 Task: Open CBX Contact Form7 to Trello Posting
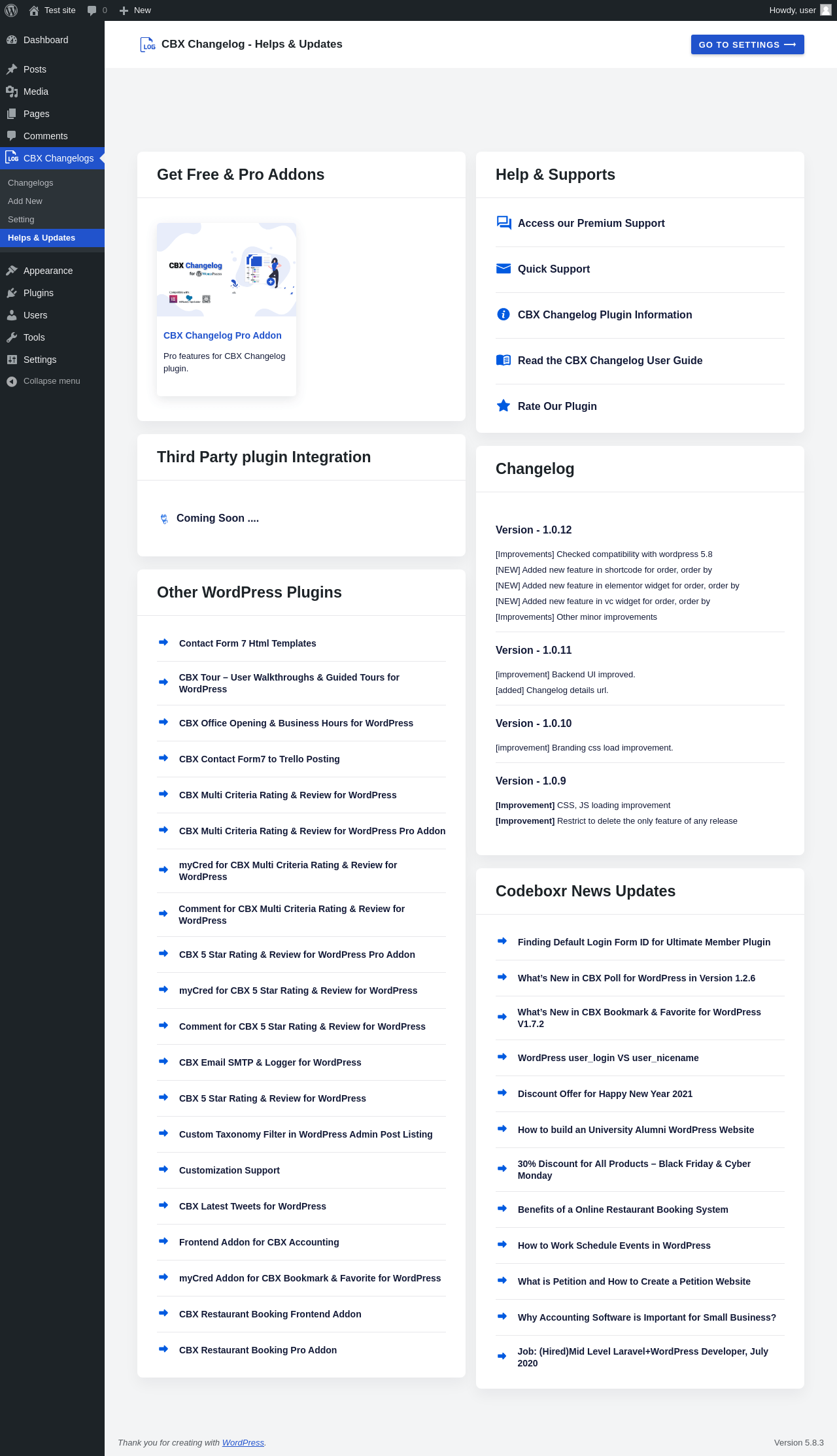260,759
